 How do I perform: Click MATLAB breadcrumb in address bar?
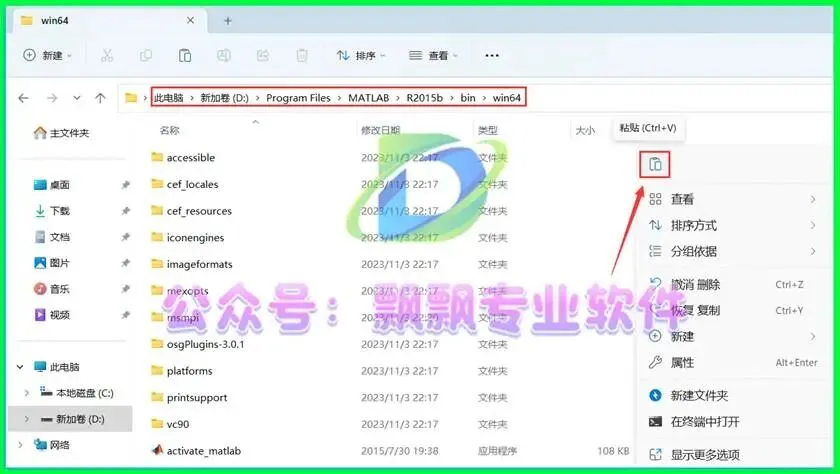coord(369,98)
